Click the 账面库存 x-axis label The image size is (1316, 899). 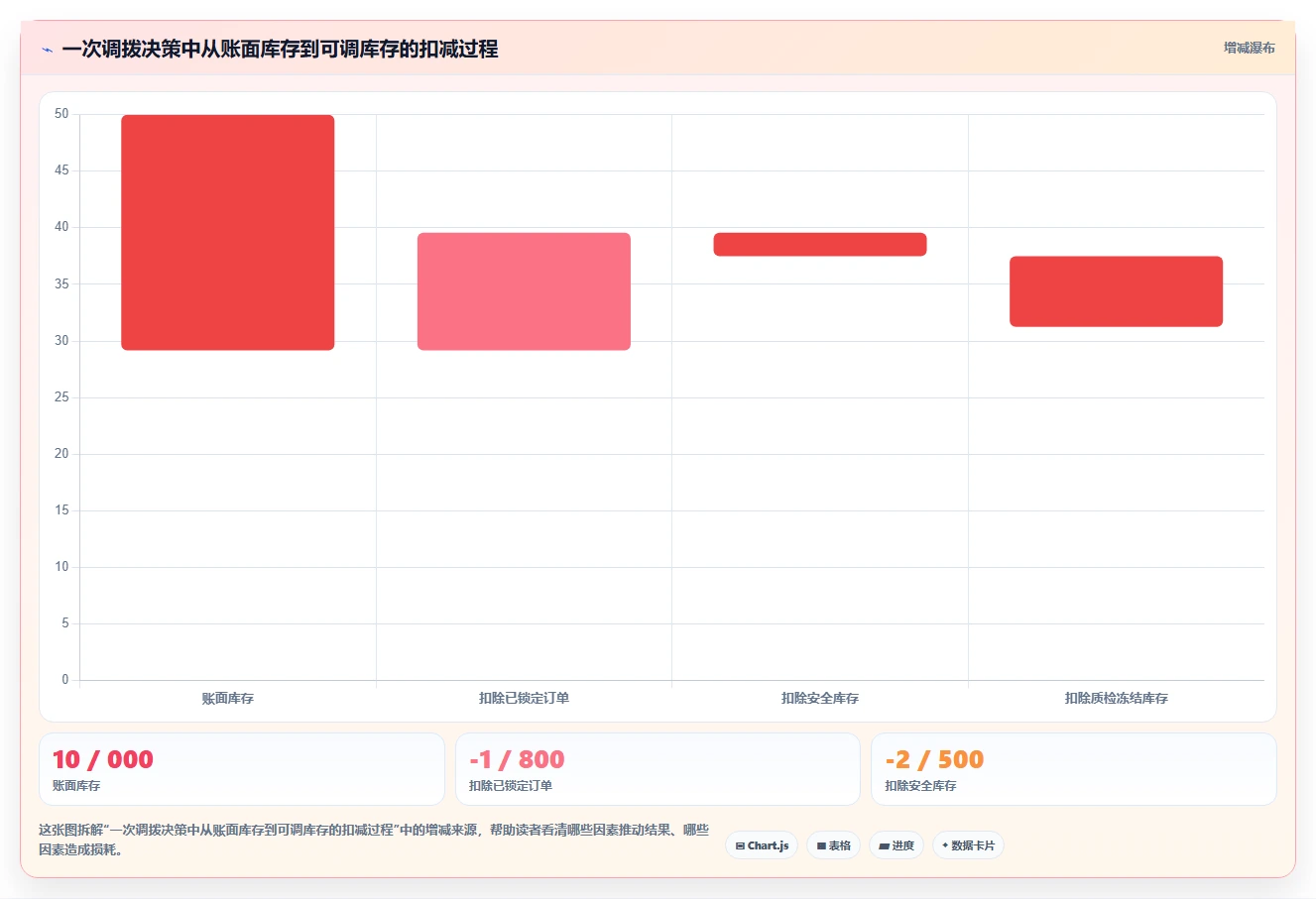228,699
